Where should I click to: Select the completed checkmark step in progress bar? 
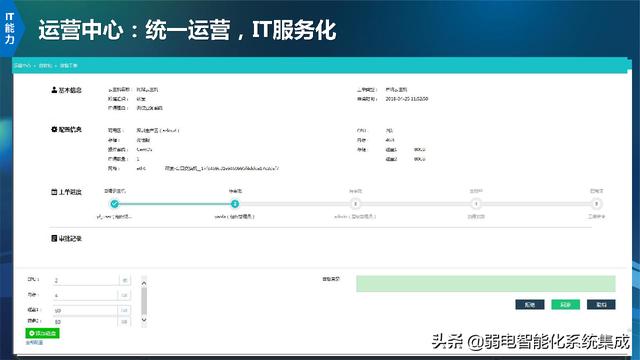[x=115, y=204]
